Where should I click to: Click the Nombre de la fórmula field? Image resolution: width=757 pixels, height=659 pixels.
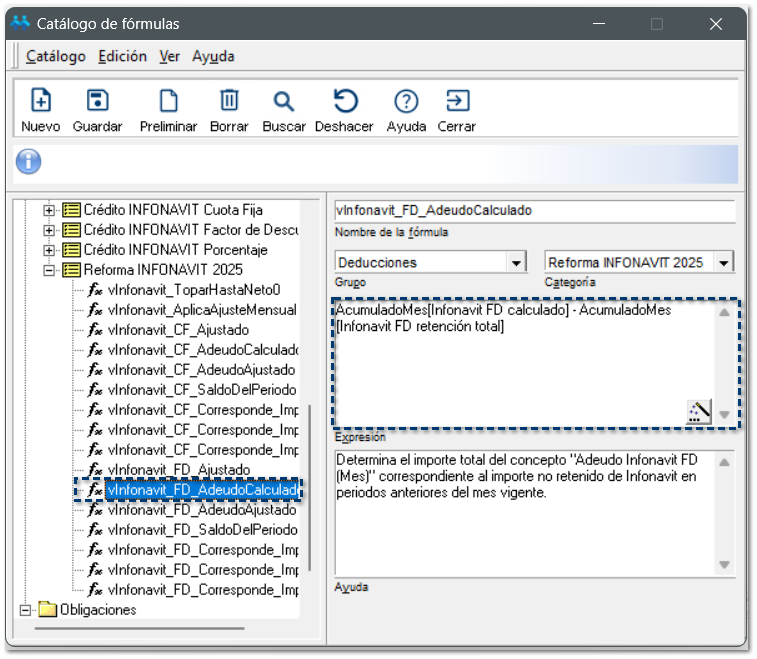[x=534, y=211]
